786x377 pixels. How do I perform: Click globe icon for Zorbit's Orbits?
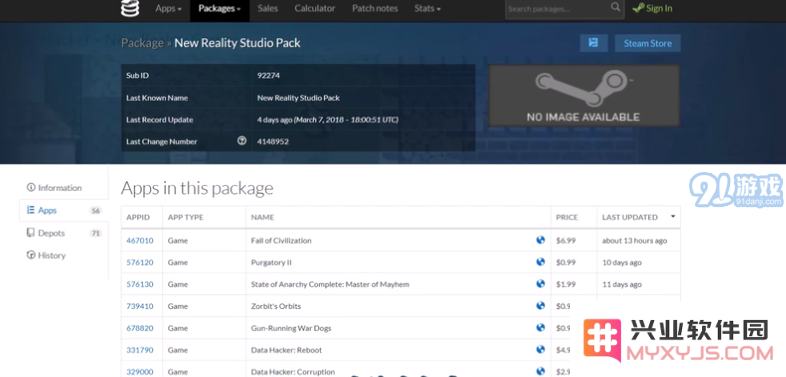pyautogui.click(x=540, y=305)
